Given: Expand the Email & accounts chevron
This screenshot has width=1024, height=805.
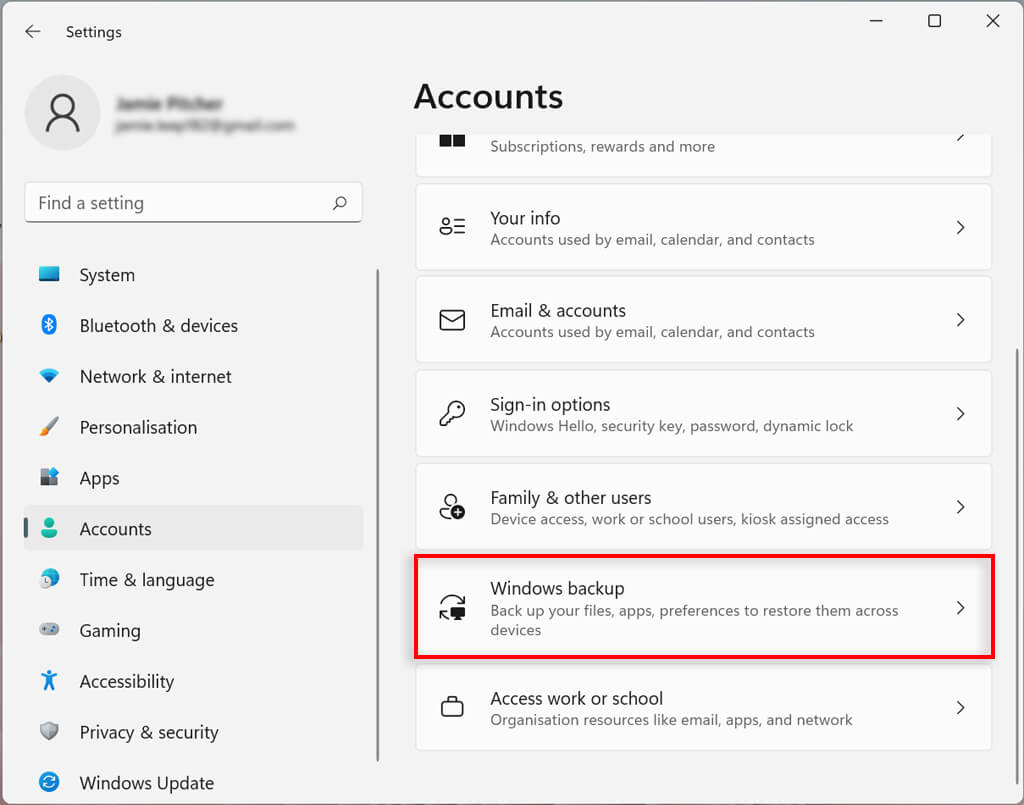Looking at the screenshot, I should click(x=960, y=320).
